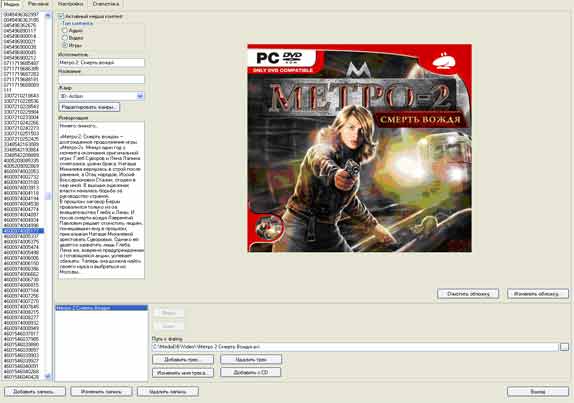This screenshot has height=403, width=574.
Task: Click the Изменить обложку button
Action: [538, 294]
